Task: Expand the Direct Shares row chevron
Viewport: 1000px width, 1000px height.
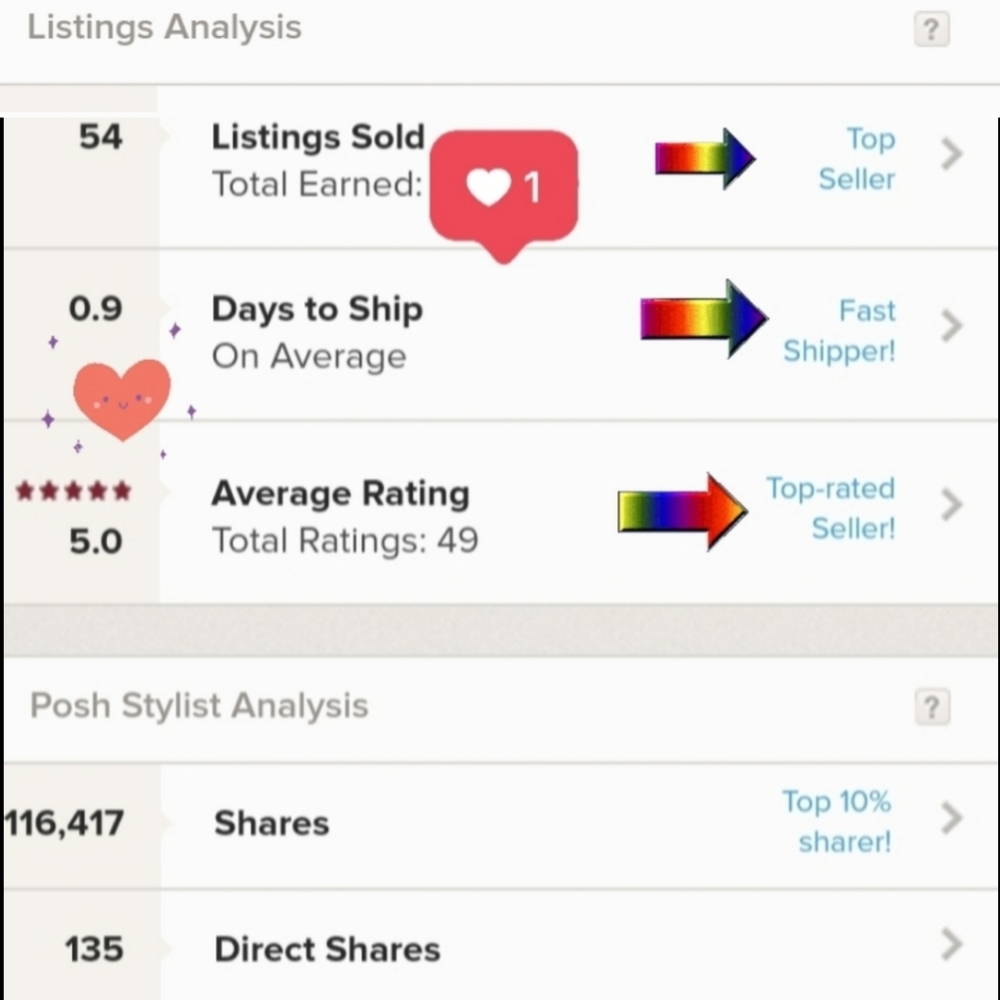Action: coord(951,945)
